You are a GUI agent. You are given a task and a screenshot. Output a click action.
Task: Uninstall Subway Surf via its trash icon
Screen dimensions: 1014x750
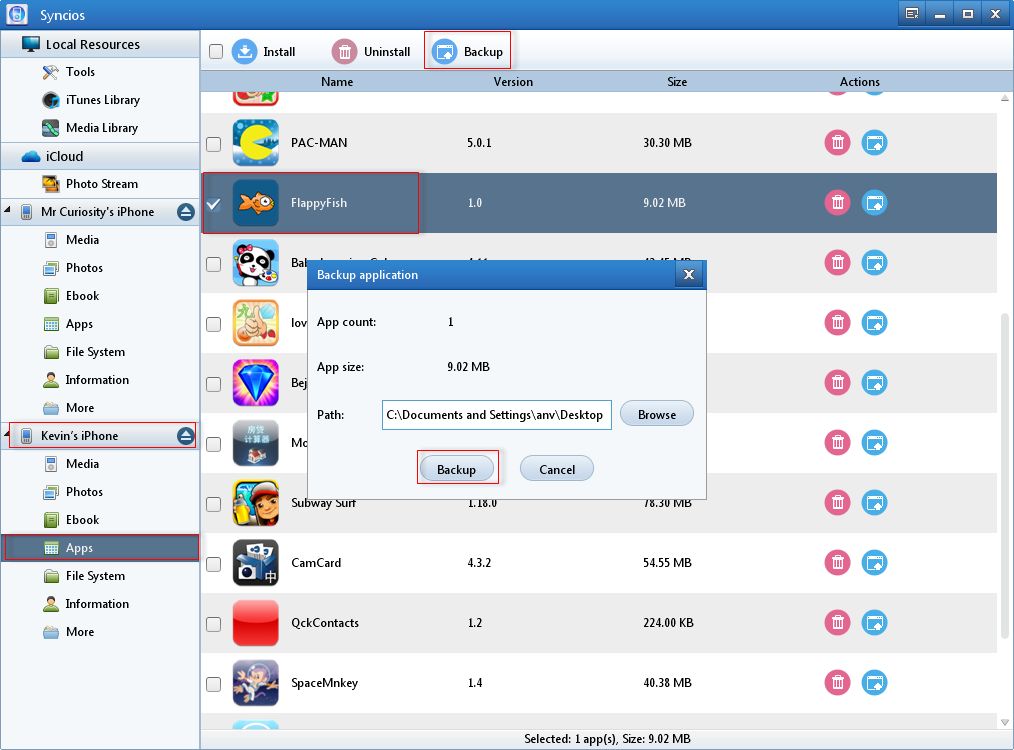(x=837, y=502)
